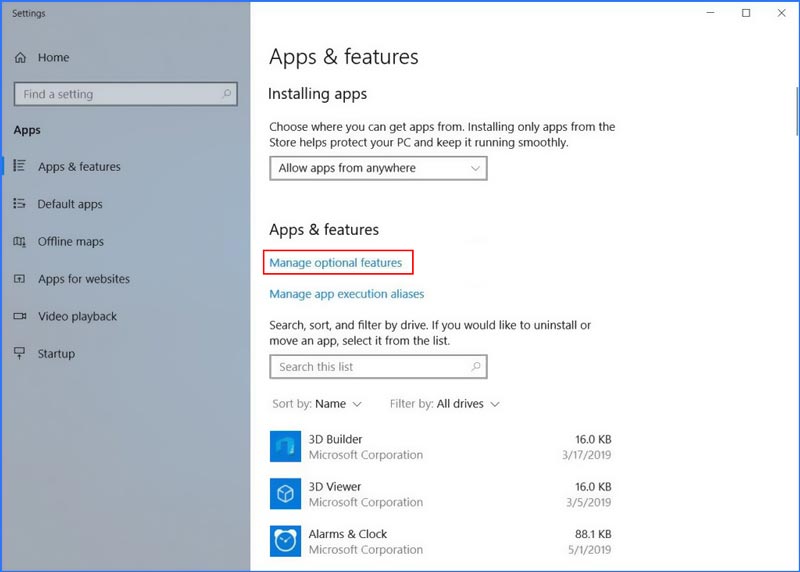Maximize the Settings window

pyautogui.click(x=746, y=13)
